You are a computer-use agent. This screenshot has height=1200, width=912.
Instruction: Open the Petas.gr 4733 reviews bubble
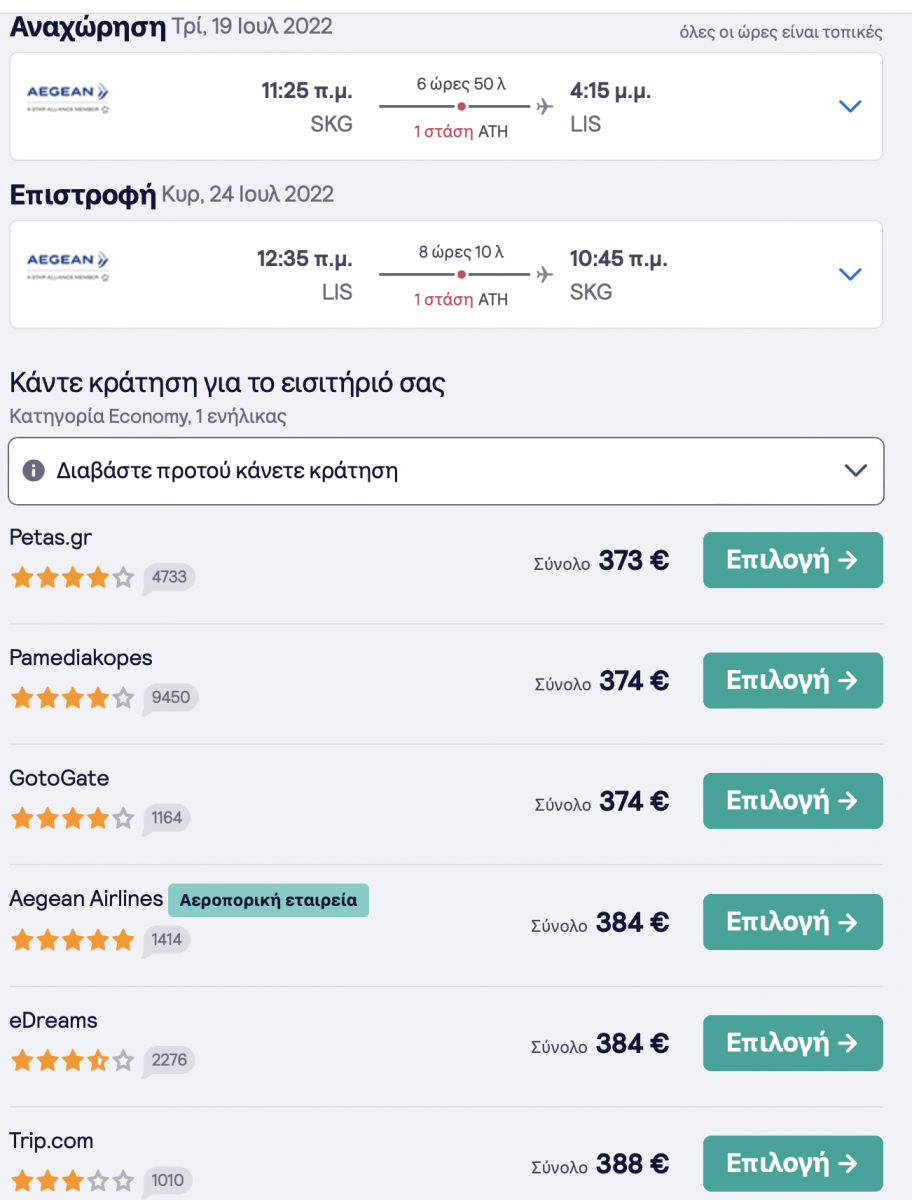pos(167,578)
